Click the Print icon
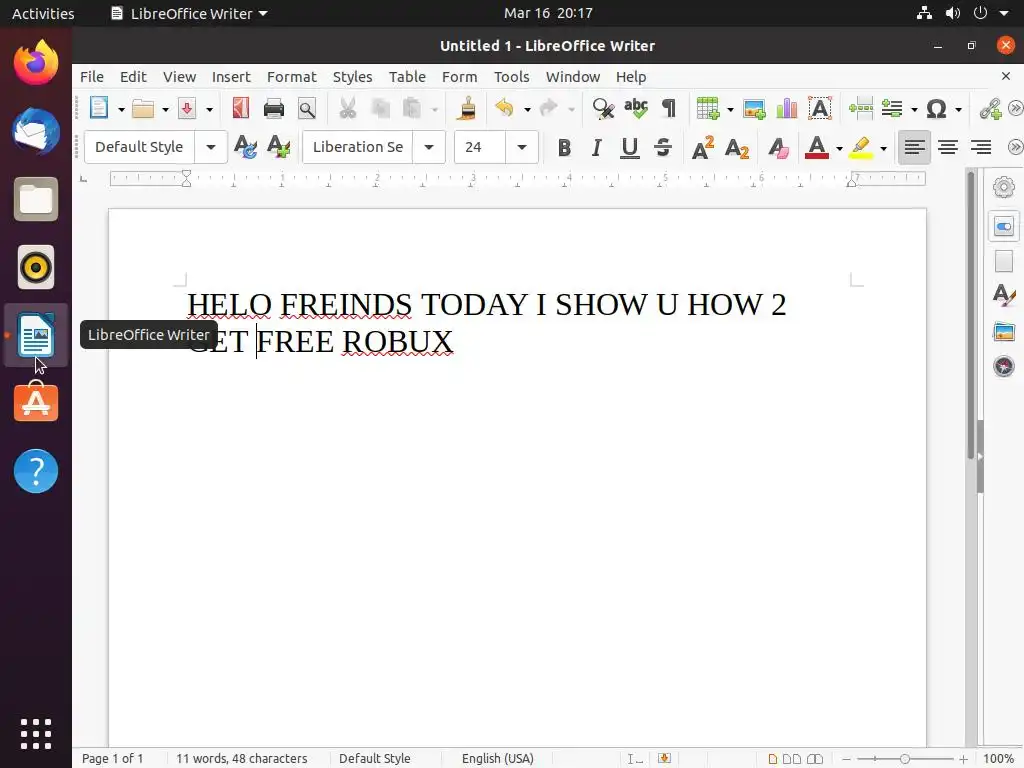The height and width of the screenshot is (768, 1024). click(274, 108)
